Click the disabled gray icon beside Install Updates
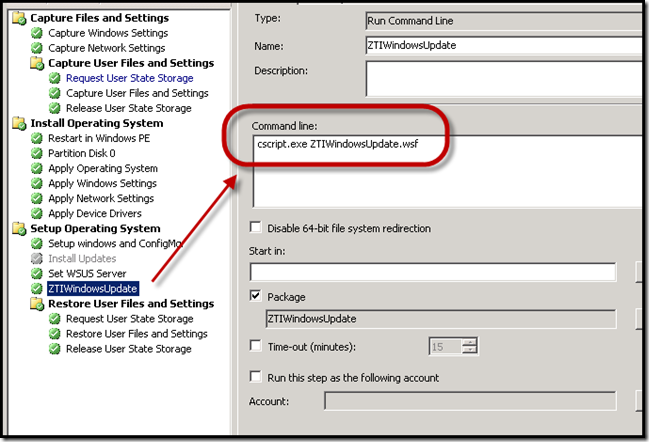The image size is (649, 442). coord(37,259)
